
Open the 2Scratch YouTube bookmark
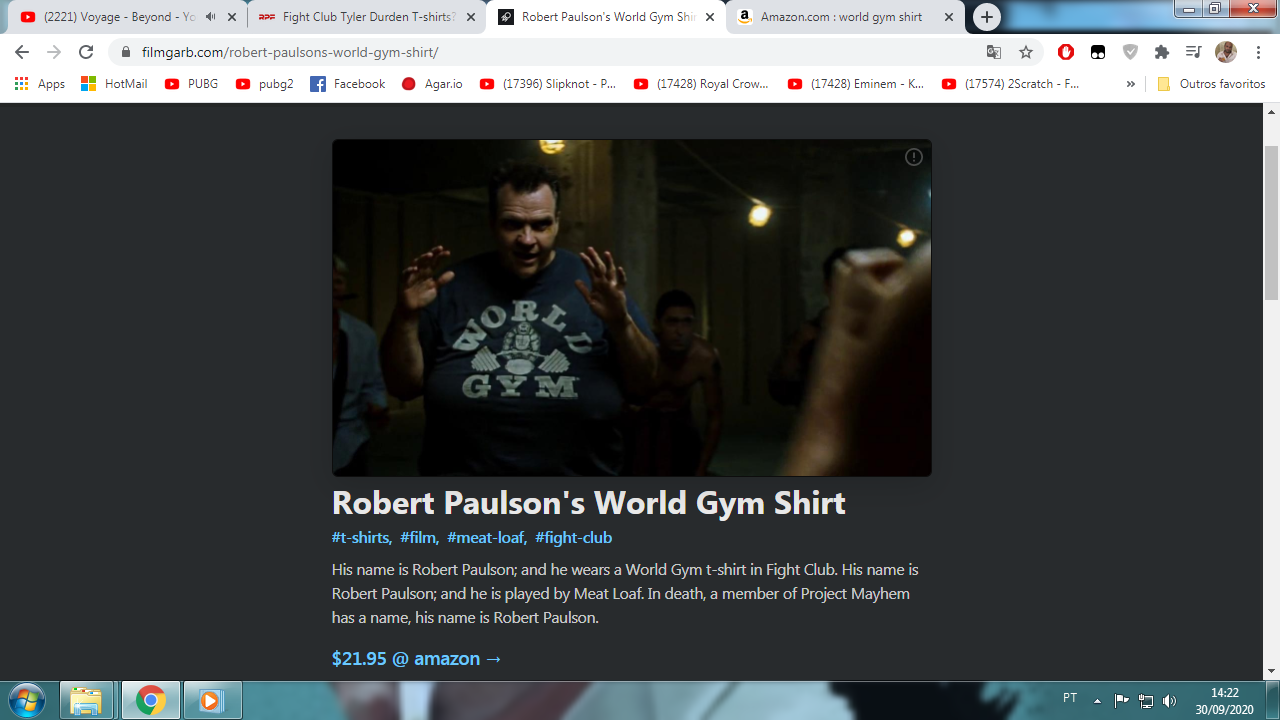(1011, 84)
